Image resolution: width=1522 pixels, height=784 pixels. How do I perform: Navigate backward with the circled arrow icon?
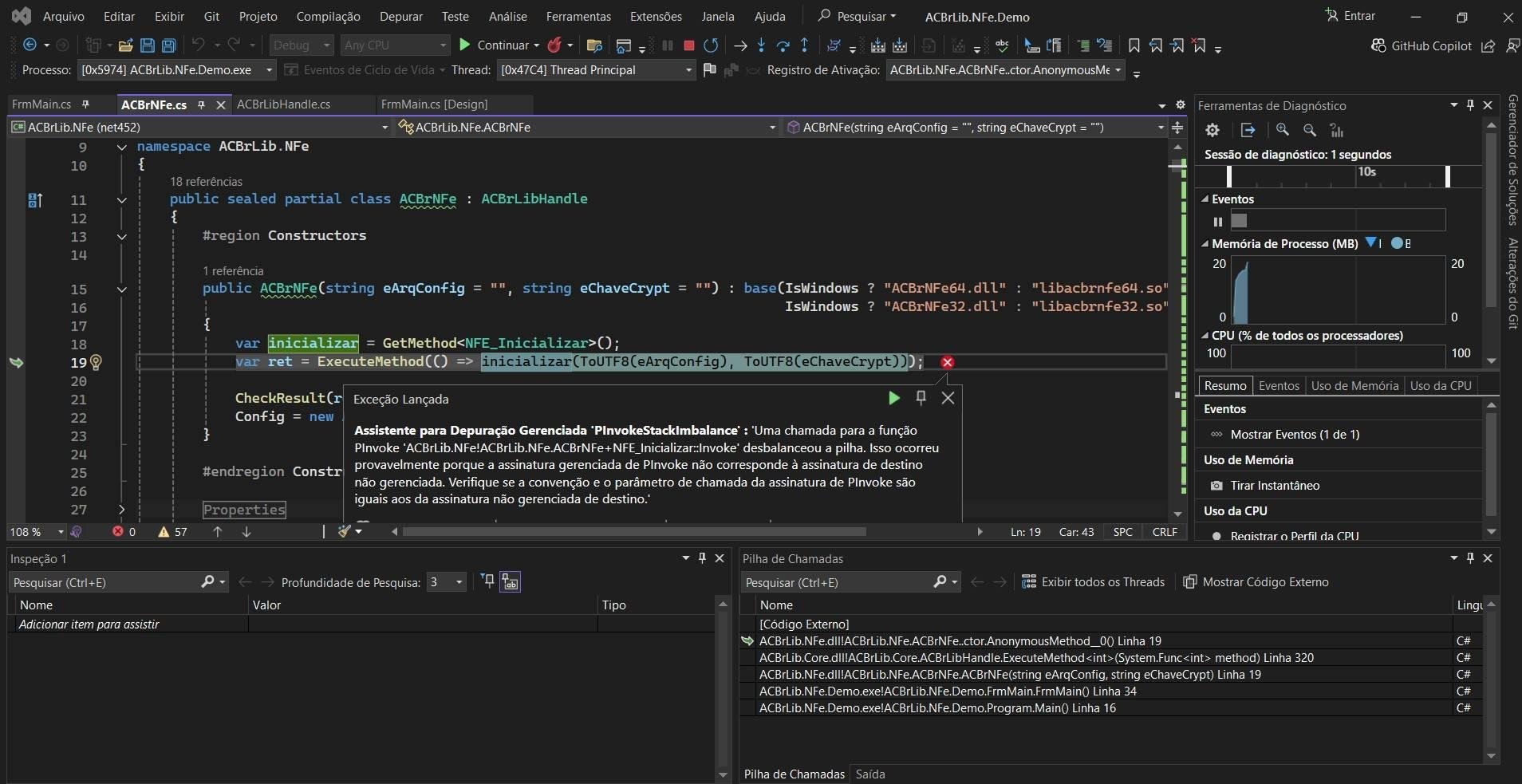tap(30, 45)
